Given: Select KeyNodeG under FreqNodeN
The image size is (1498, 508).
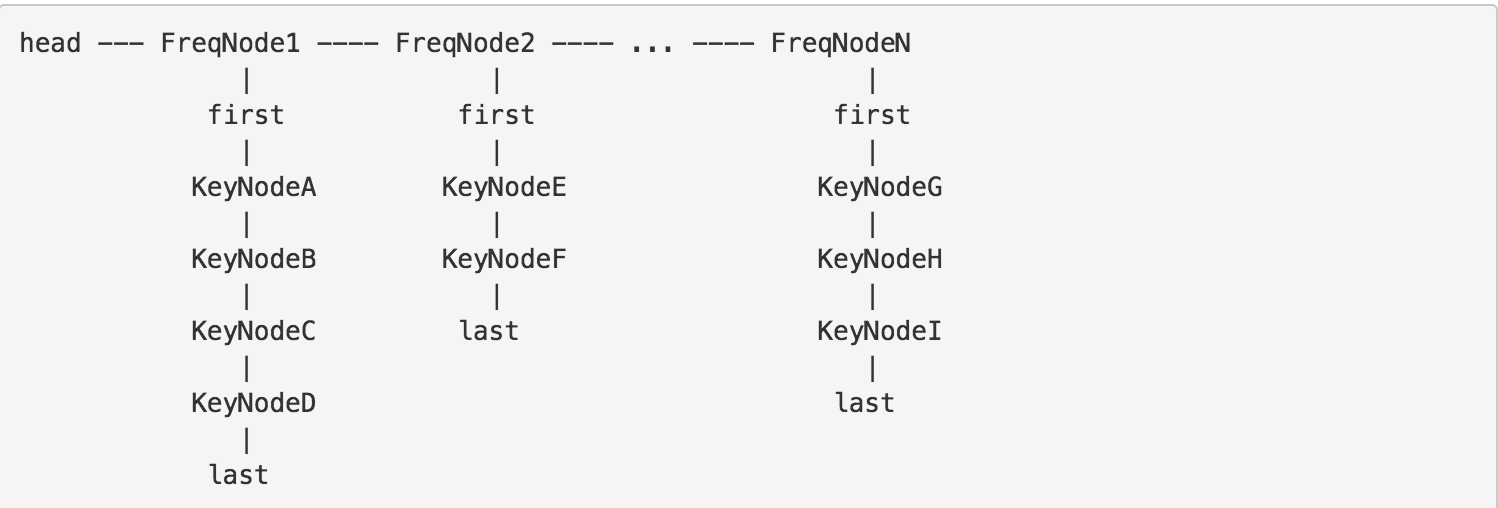Looking at the screenshot, I should pyautogui.click(x=880, y=188).
